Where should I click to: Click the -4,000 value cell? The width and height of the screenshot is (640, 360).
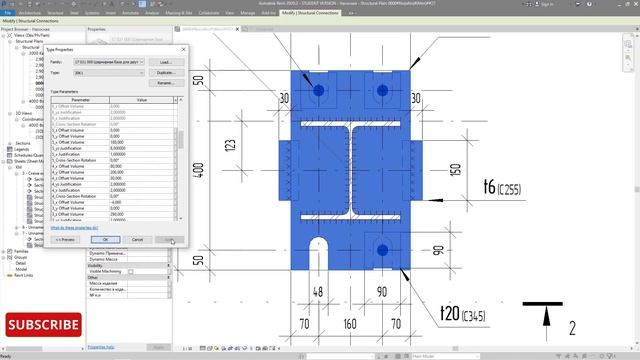coord(142,202)
